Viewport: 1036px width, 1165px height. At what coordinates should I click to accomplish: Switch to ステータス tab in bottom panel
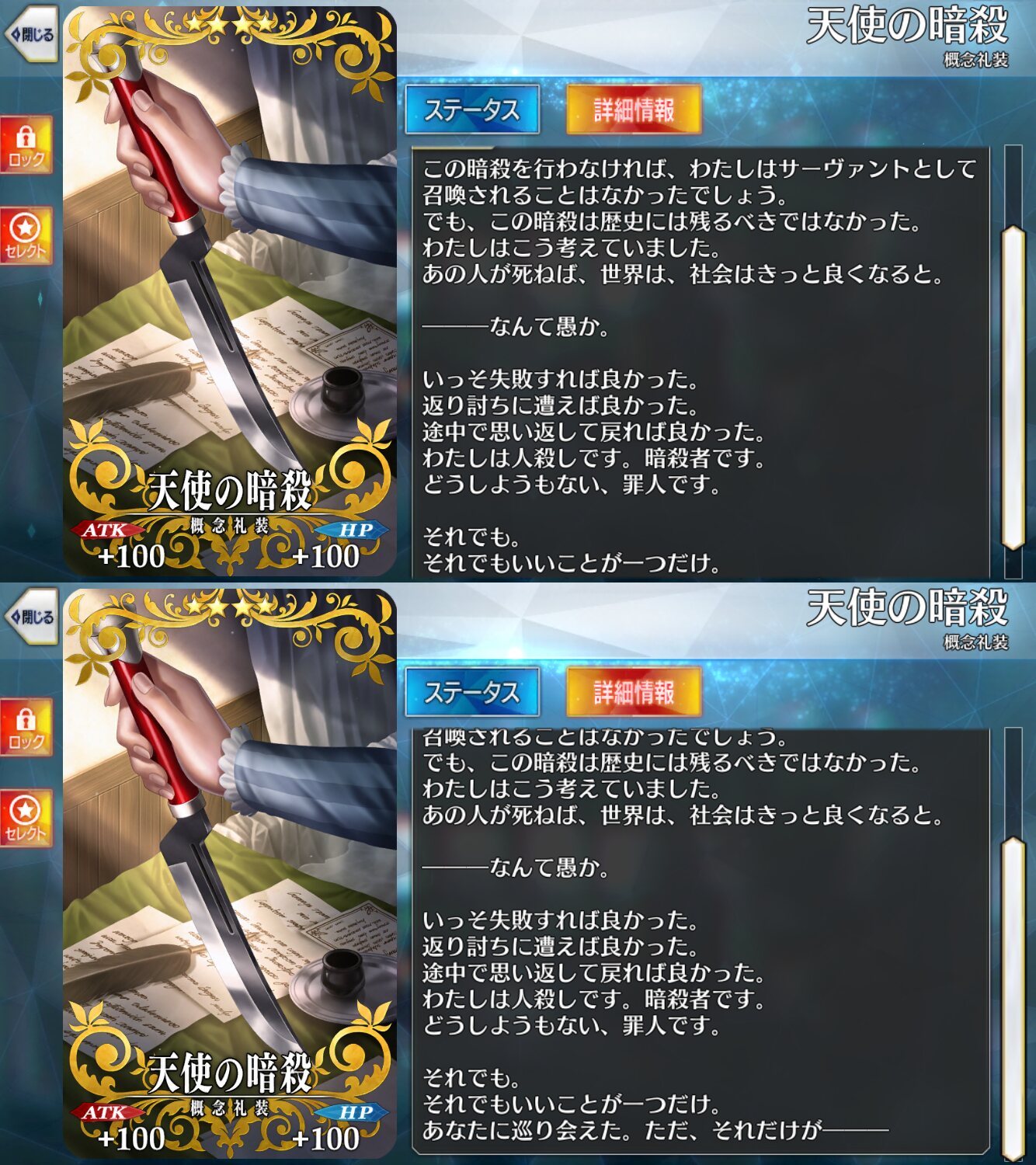[x=472, y=692]
